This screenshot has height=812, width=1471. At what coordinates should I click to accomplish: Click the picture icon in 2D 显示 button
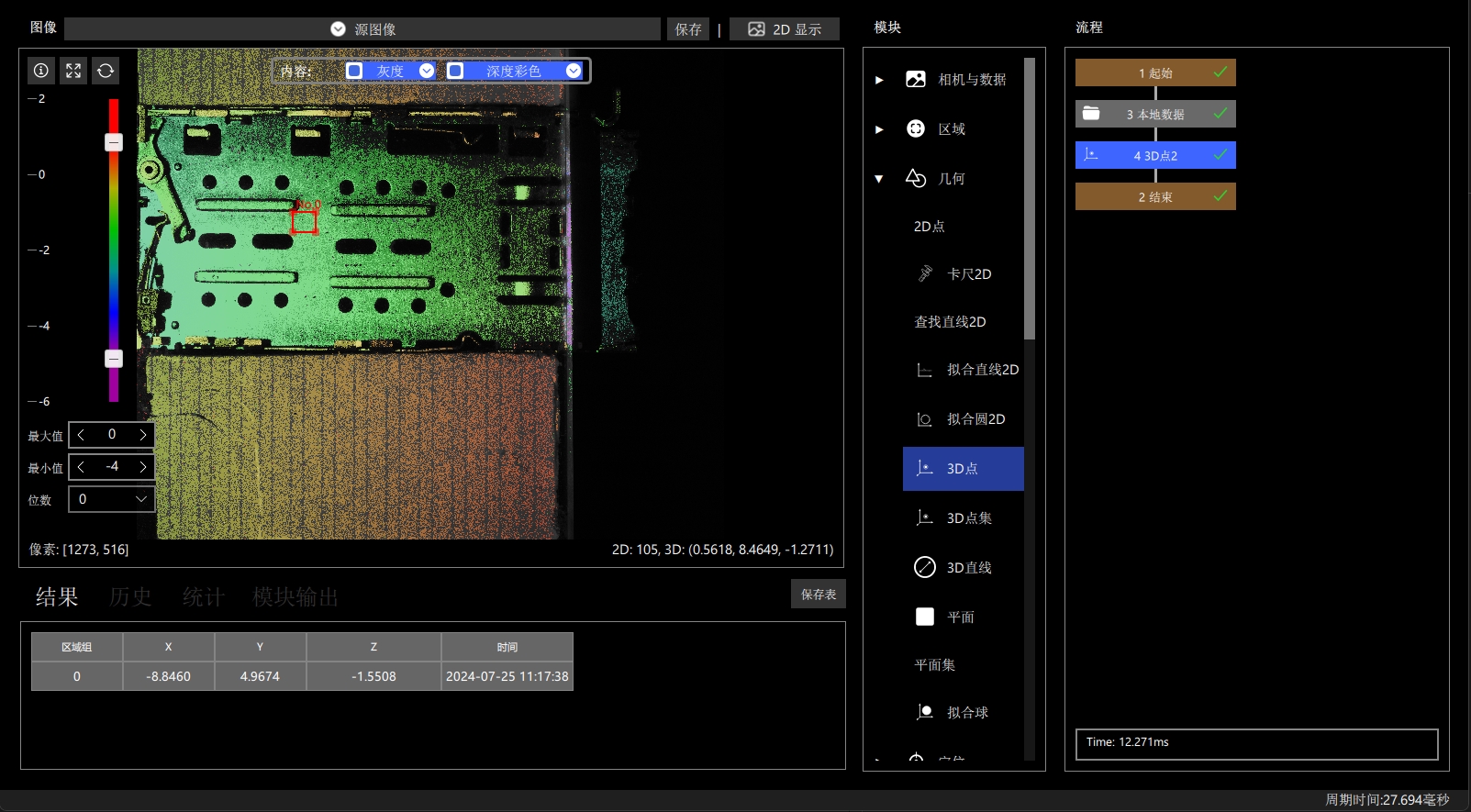tap(756, 29)
